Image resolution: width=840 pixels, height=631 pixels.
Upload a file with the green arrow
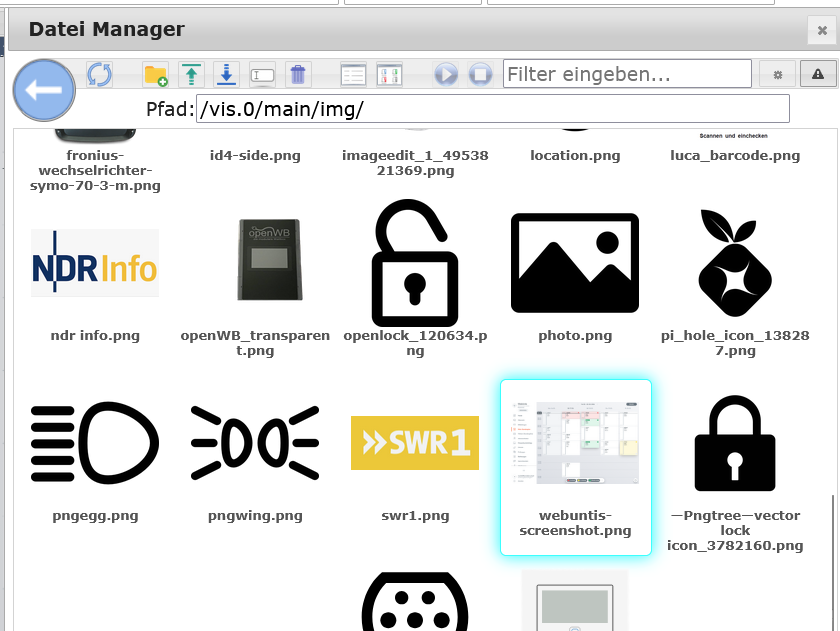(x=191, y=74)
